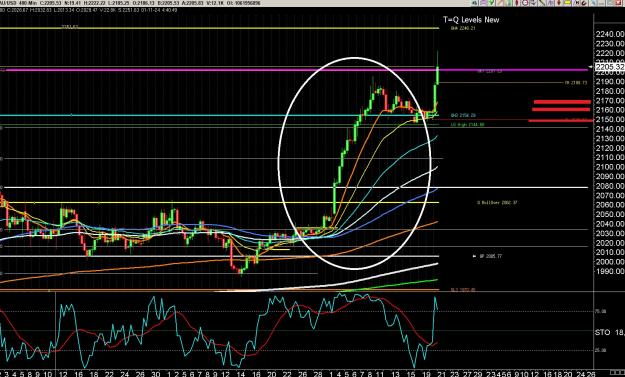The image size is (625, 377).
Task: Click the Rollover 2062 level label
Action: click(497, 202)
